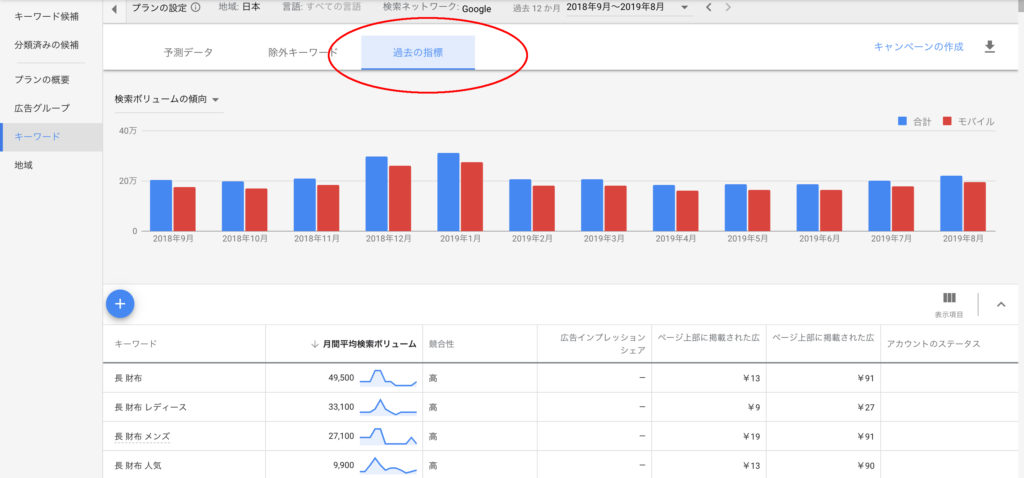Image resolution: width=1024 pixels, height=478 pixels.
Task: Click the blue 合計 legend swatch
Action: click(x=902, y=121)
